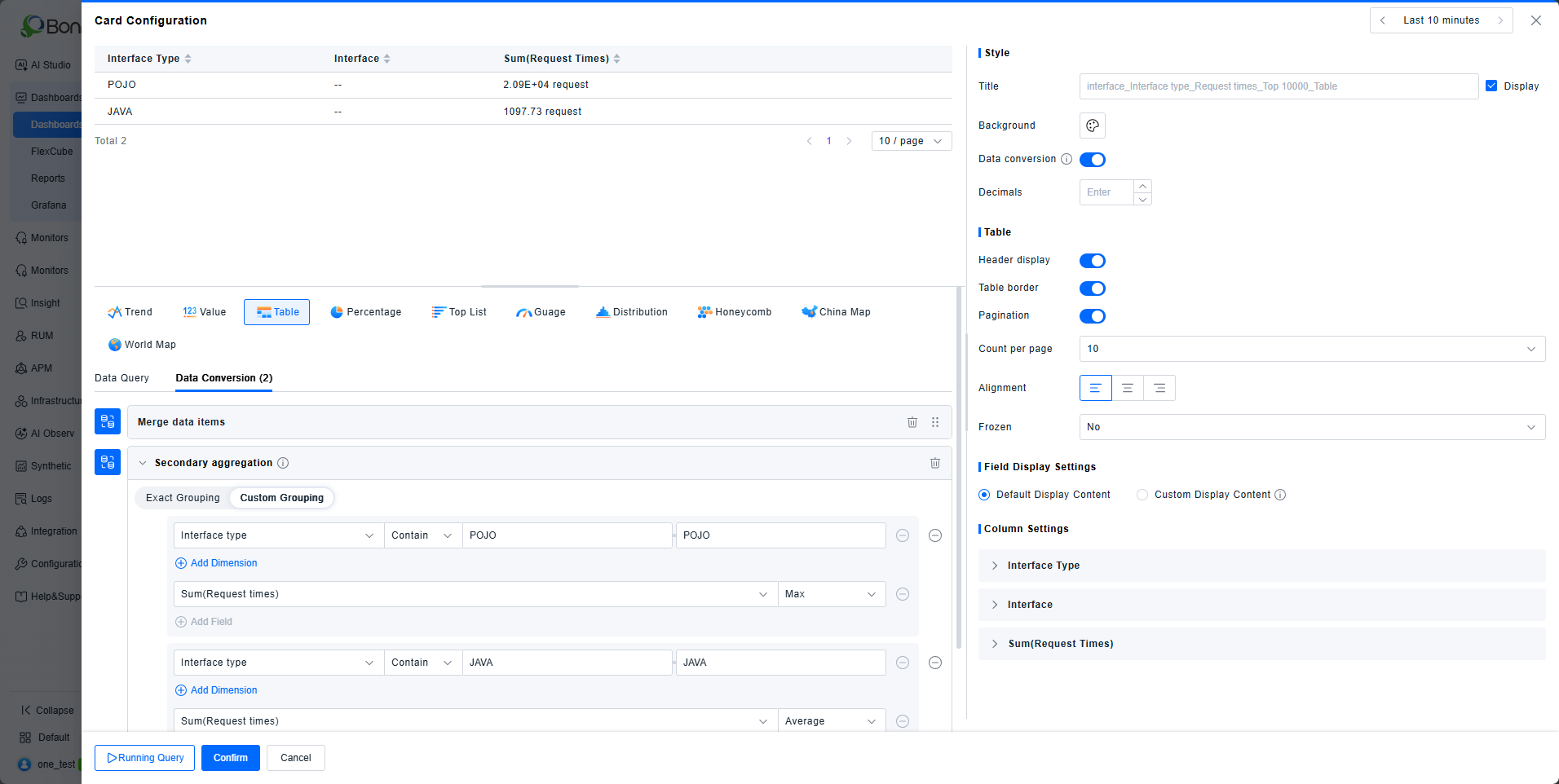The image size is (1559, 784).
Task: Toggle the Data conversion switch
Action: [1092, 160]
